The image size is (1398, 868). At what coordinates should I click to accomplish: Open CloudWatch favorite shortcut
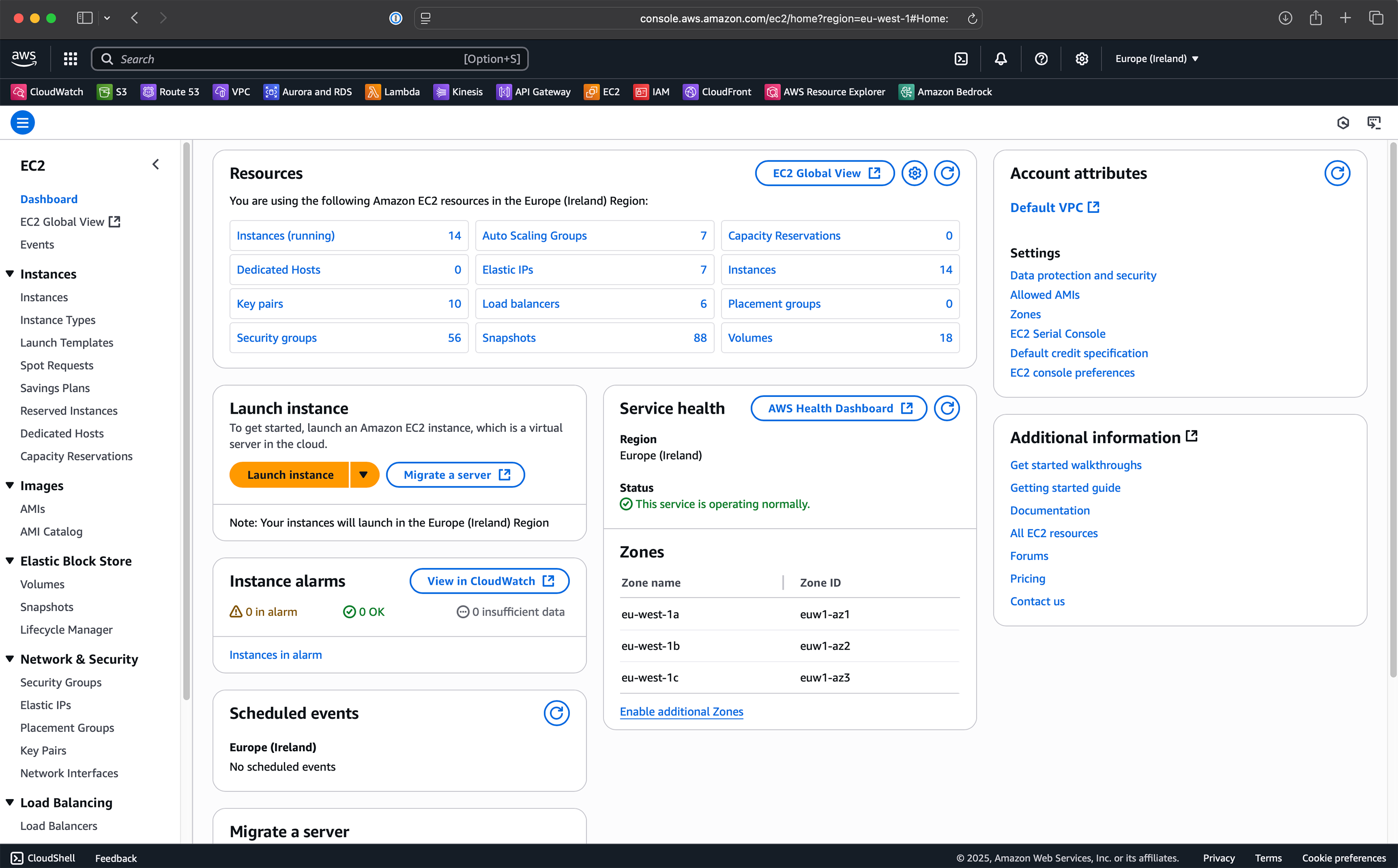tap(47, 92)
